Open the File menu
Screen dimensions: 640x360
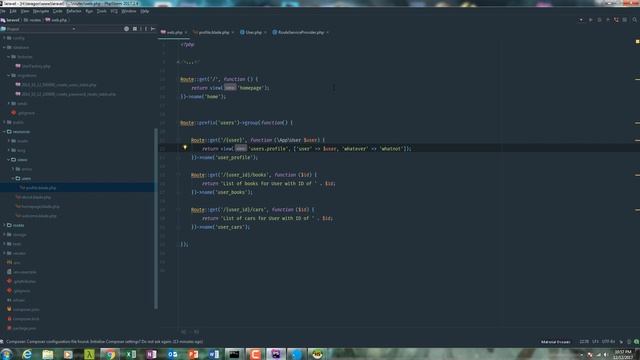click(x=3, y=11)
